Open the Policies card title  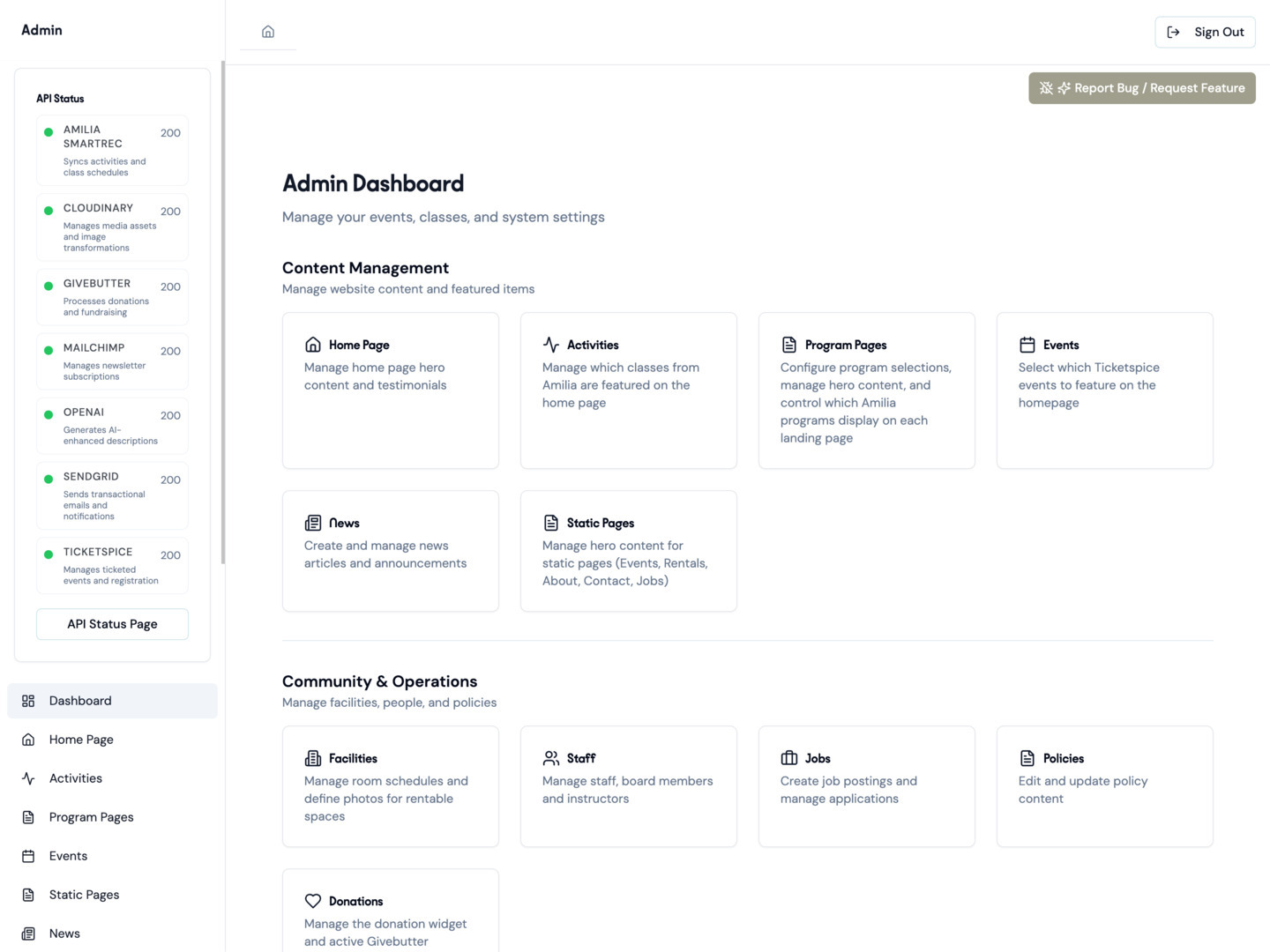tap(1064, 758)
